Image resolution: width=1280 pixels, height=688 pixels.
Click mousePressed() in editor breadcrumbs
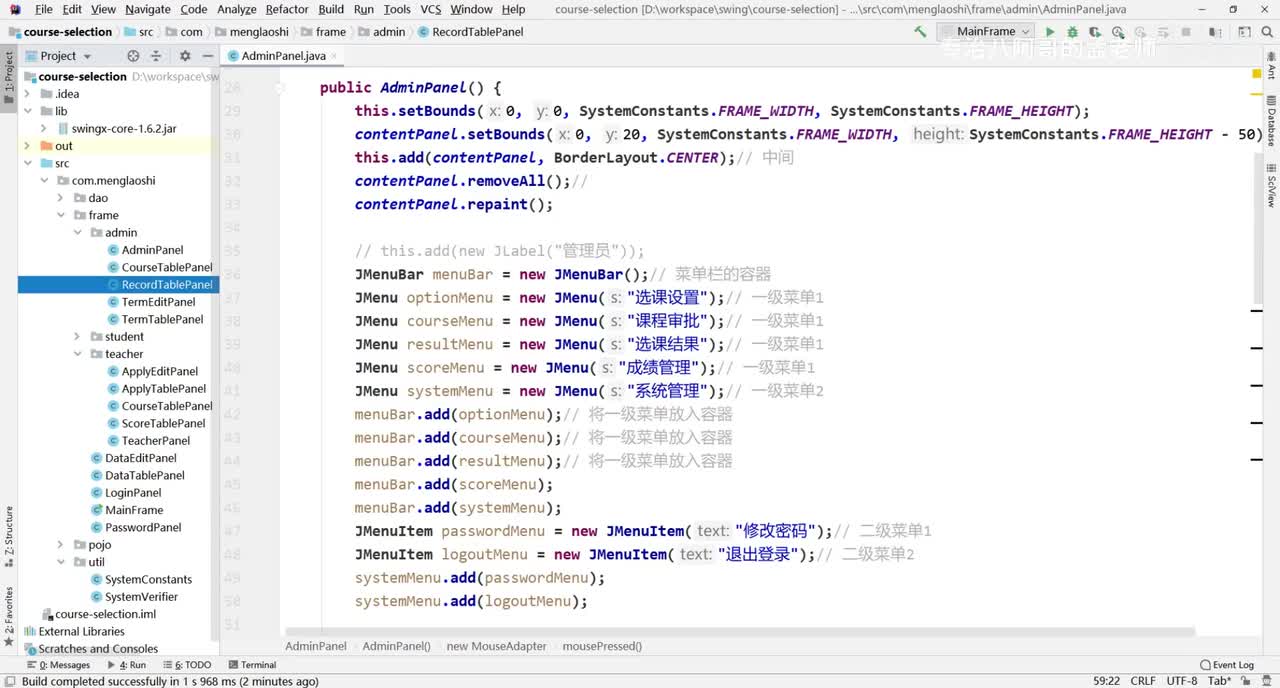click(602, 646)
